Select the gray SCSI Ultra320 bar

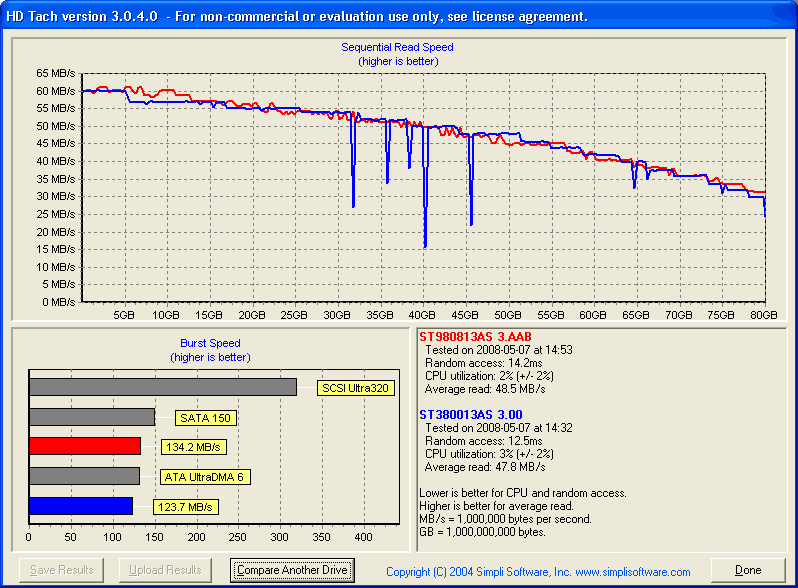(x=163, y=387)
